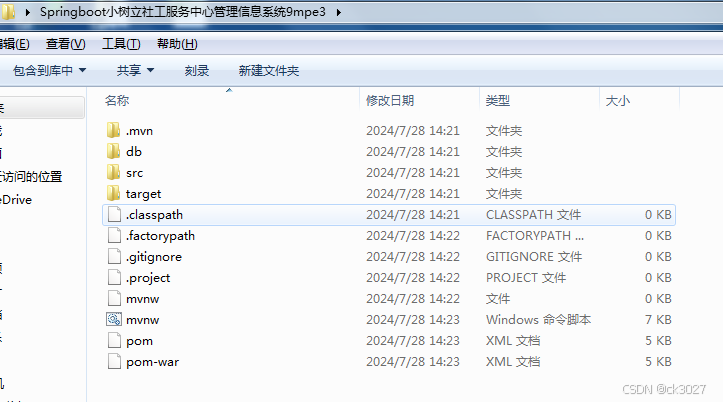Click the db folder icon
Viewport: 723px width, 402px height.
pos(113,152)
